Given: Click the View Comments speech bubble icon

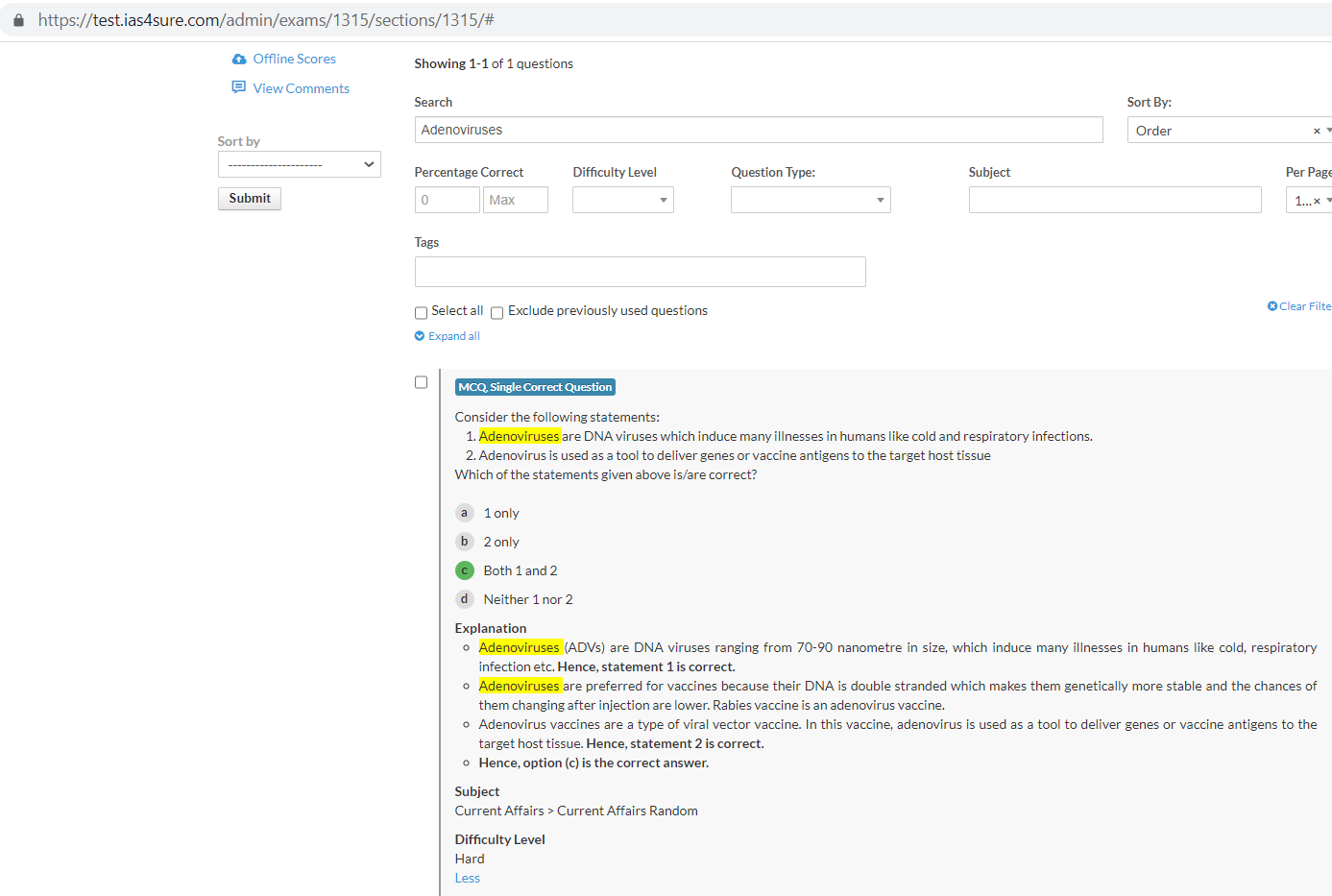Looking at the screenshot, I should pyautogui.click(x=239, y=87).
